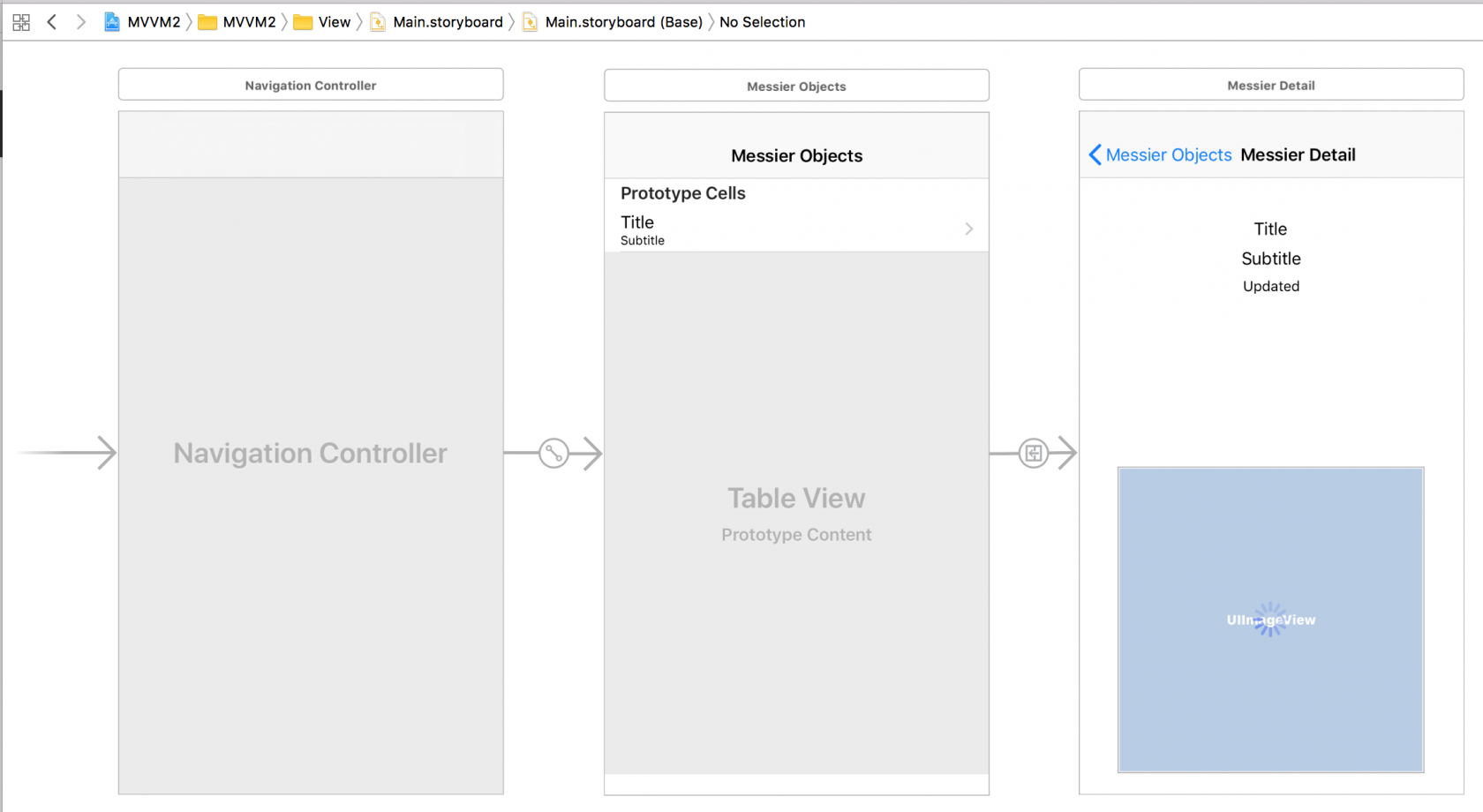Click the Messier Objects back button

(1159, 154)
